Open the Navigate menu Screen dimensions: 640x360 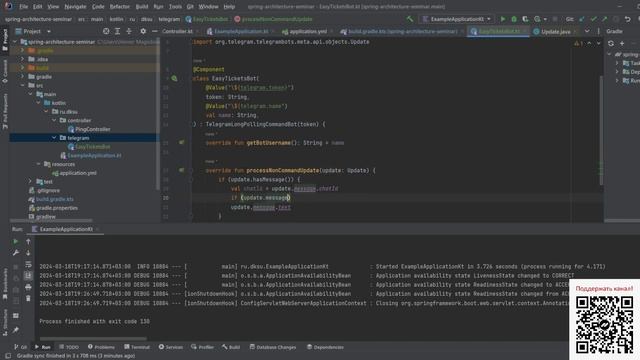(76, 7)
